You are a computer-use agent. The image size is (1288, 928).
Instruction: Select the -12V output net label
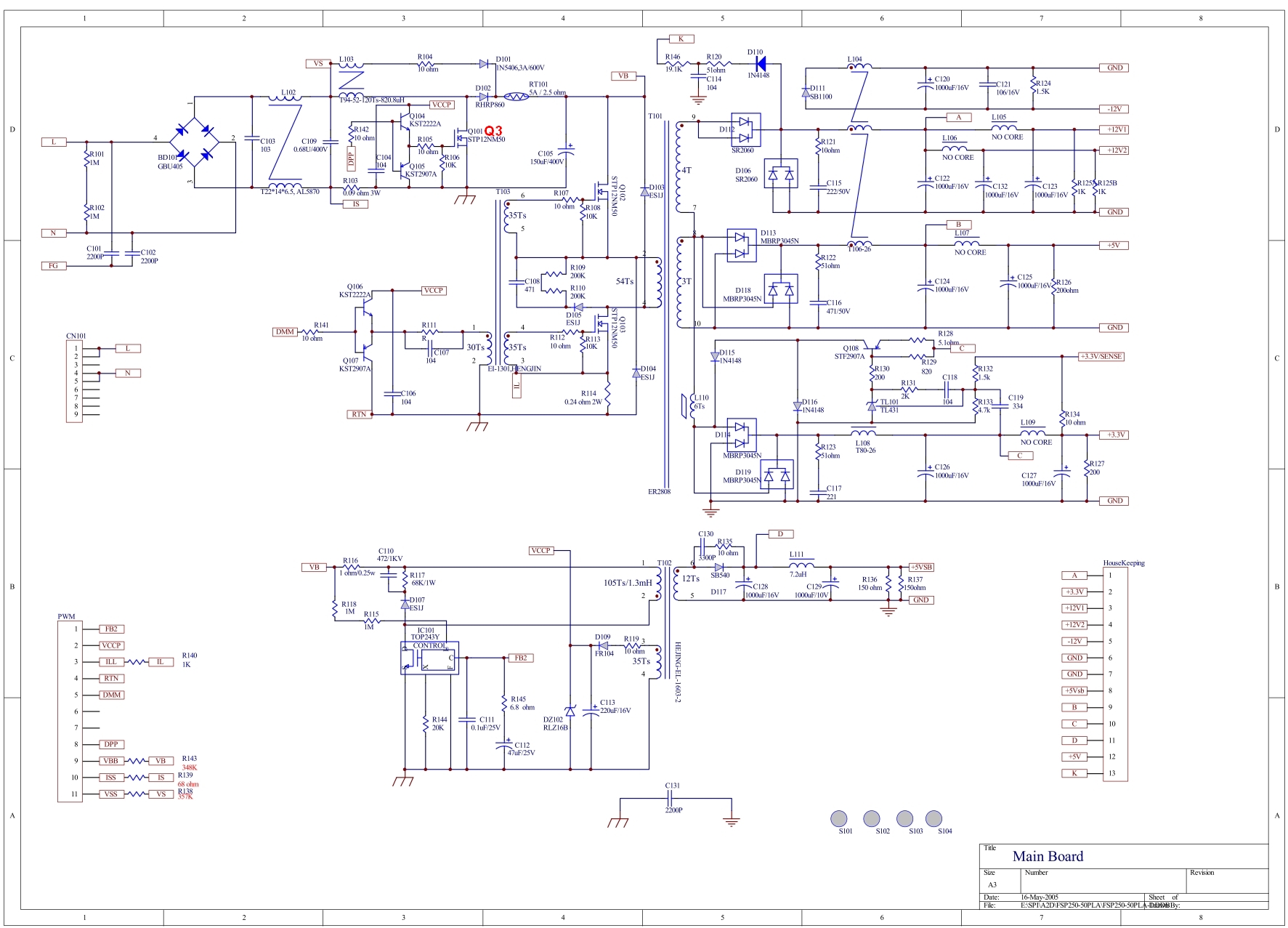coord(1115,109)
